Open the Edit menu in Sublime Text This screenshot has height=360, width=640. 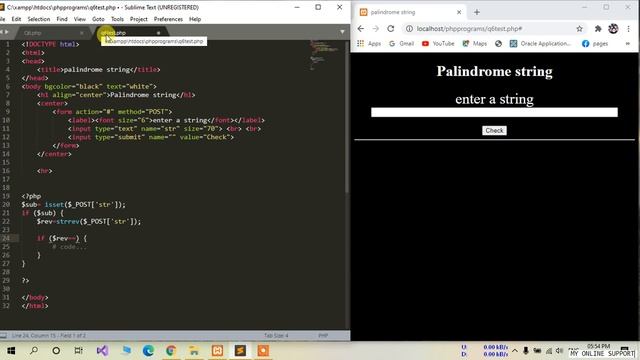[16, 19]
